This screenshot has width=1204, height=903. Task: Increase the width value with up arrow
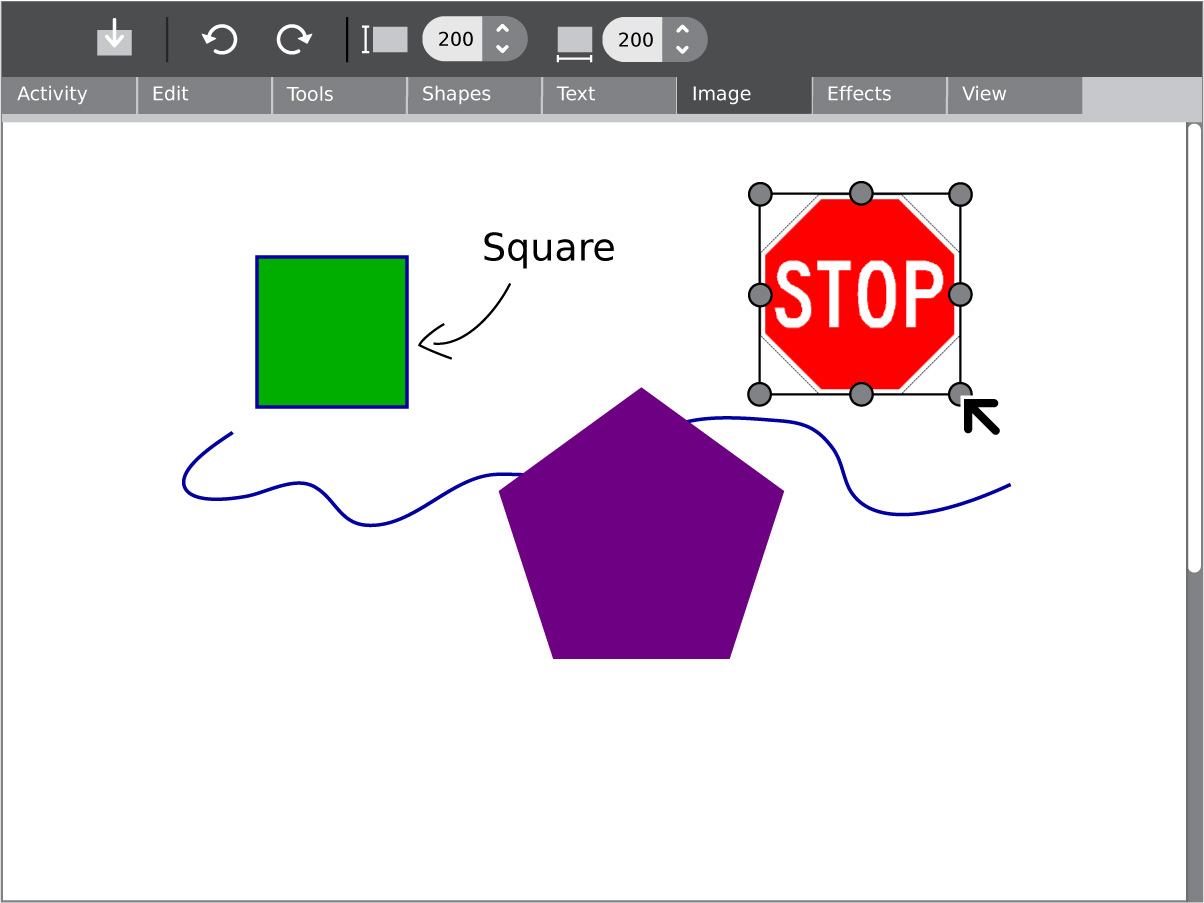point(682,30)
